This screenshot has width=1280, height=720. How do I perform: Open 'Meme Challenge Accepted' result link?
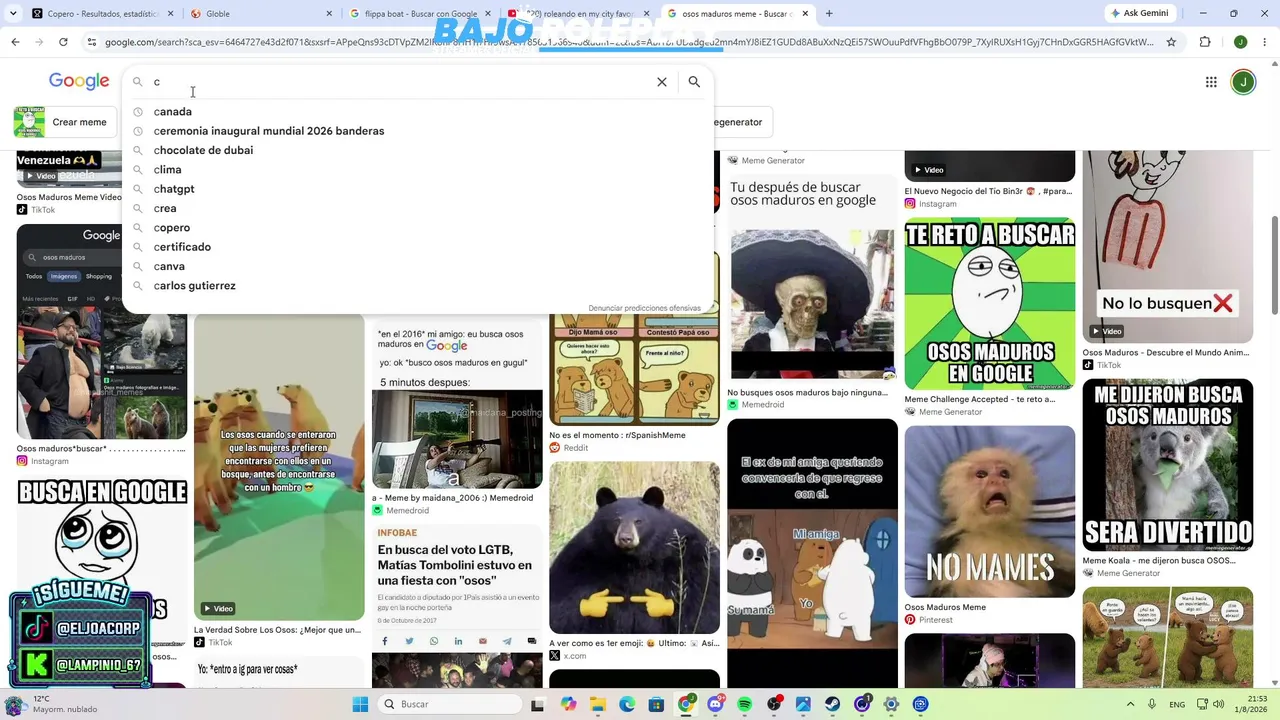(x=980, y=399)
